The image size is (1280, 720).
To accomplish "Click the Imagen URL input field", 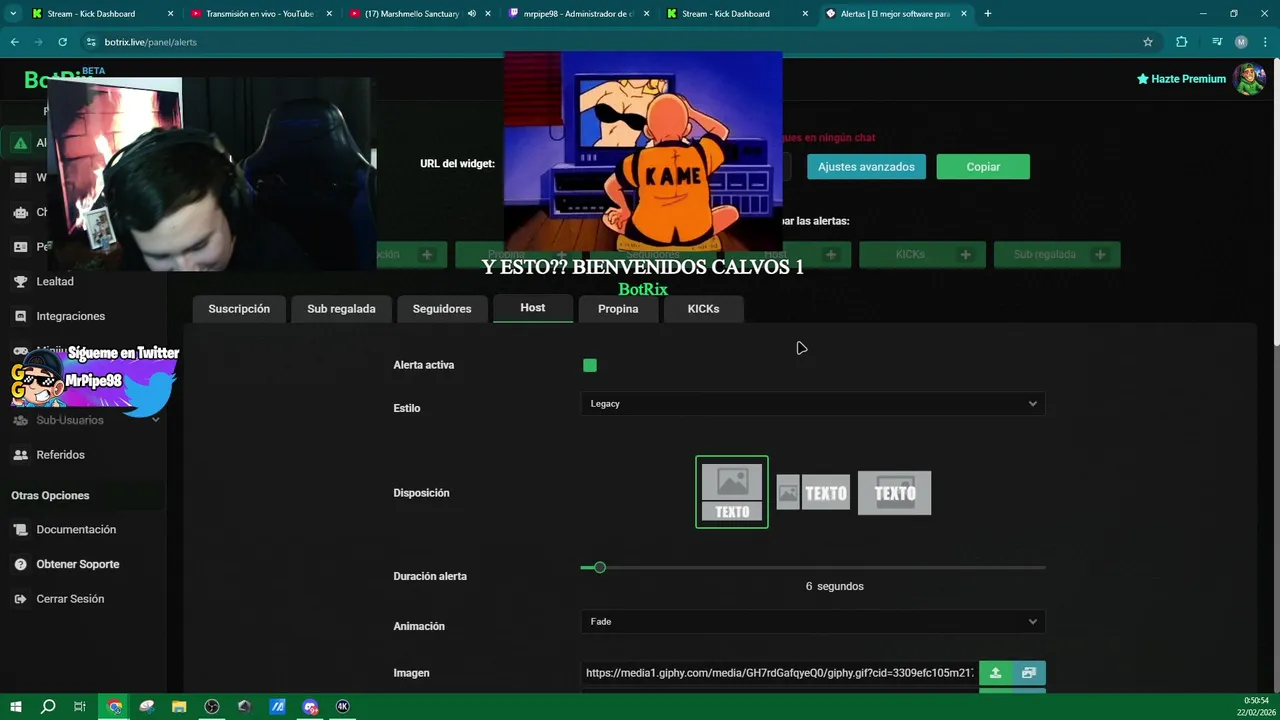I will [779, 673].
